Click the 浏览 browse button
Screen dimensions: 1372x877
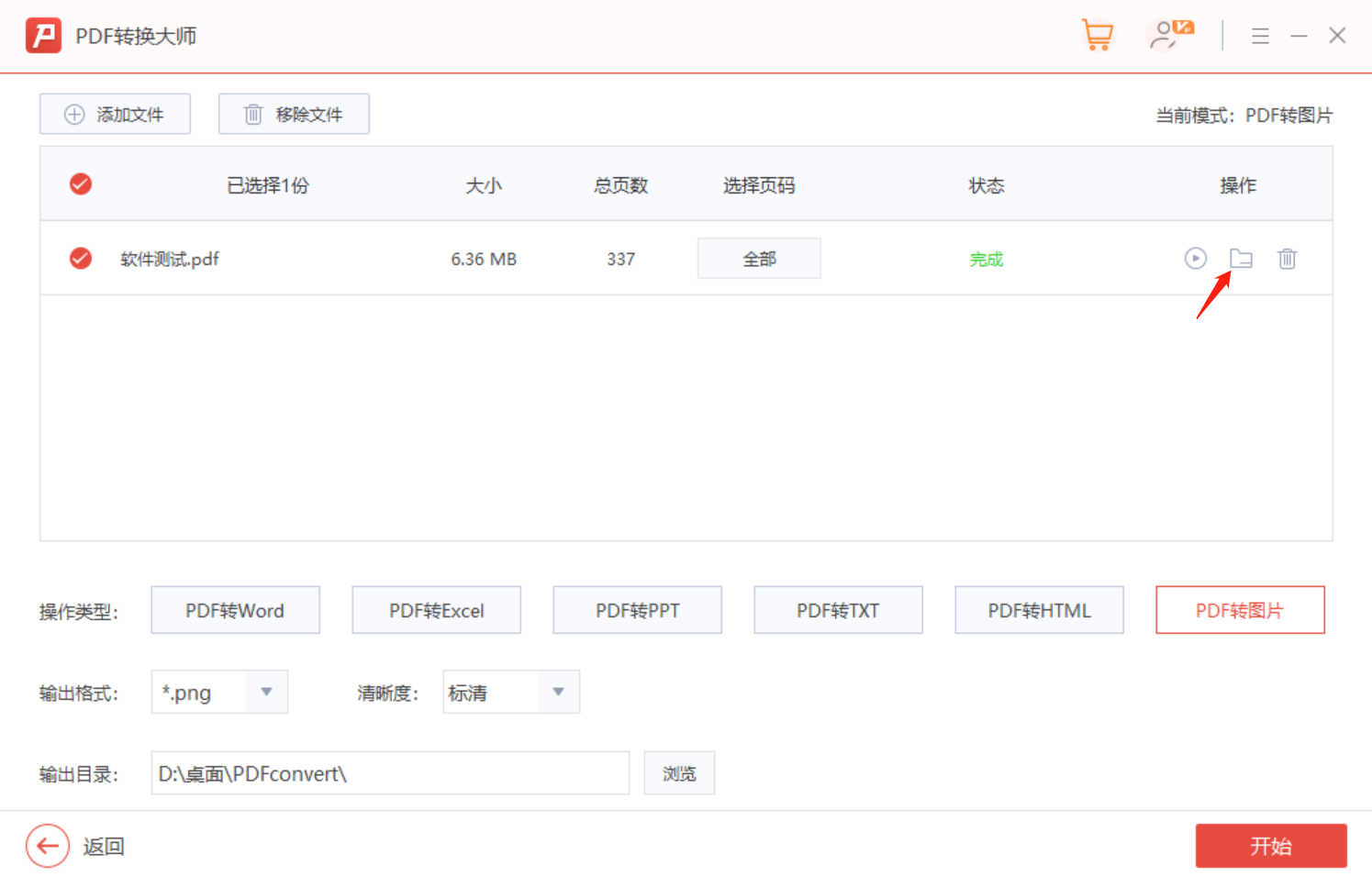tap(679, 773)
